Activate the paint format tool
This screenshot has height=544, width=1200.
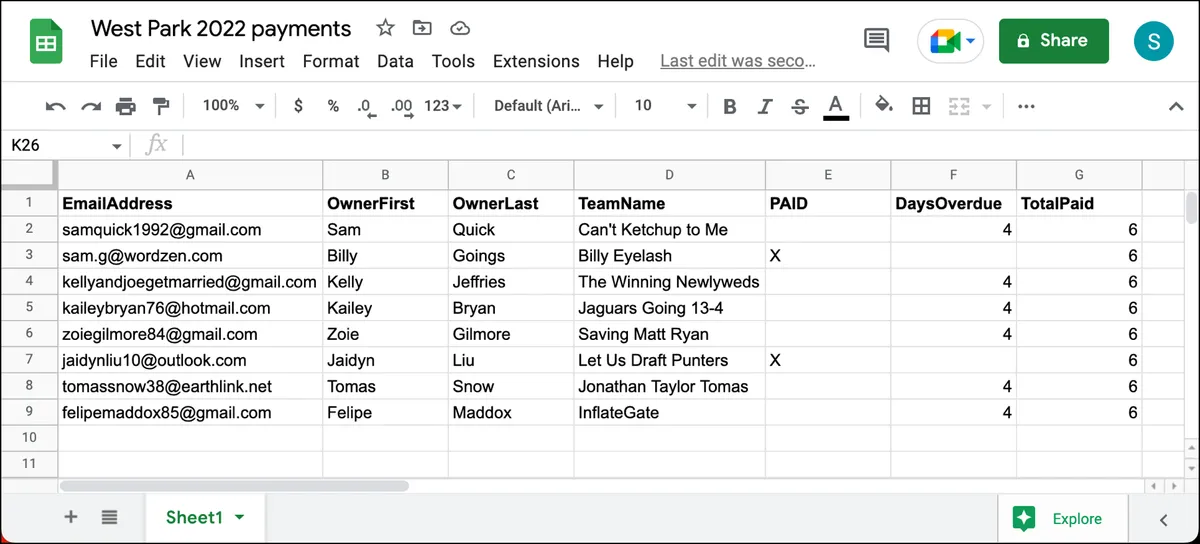(x=160, y=106)
